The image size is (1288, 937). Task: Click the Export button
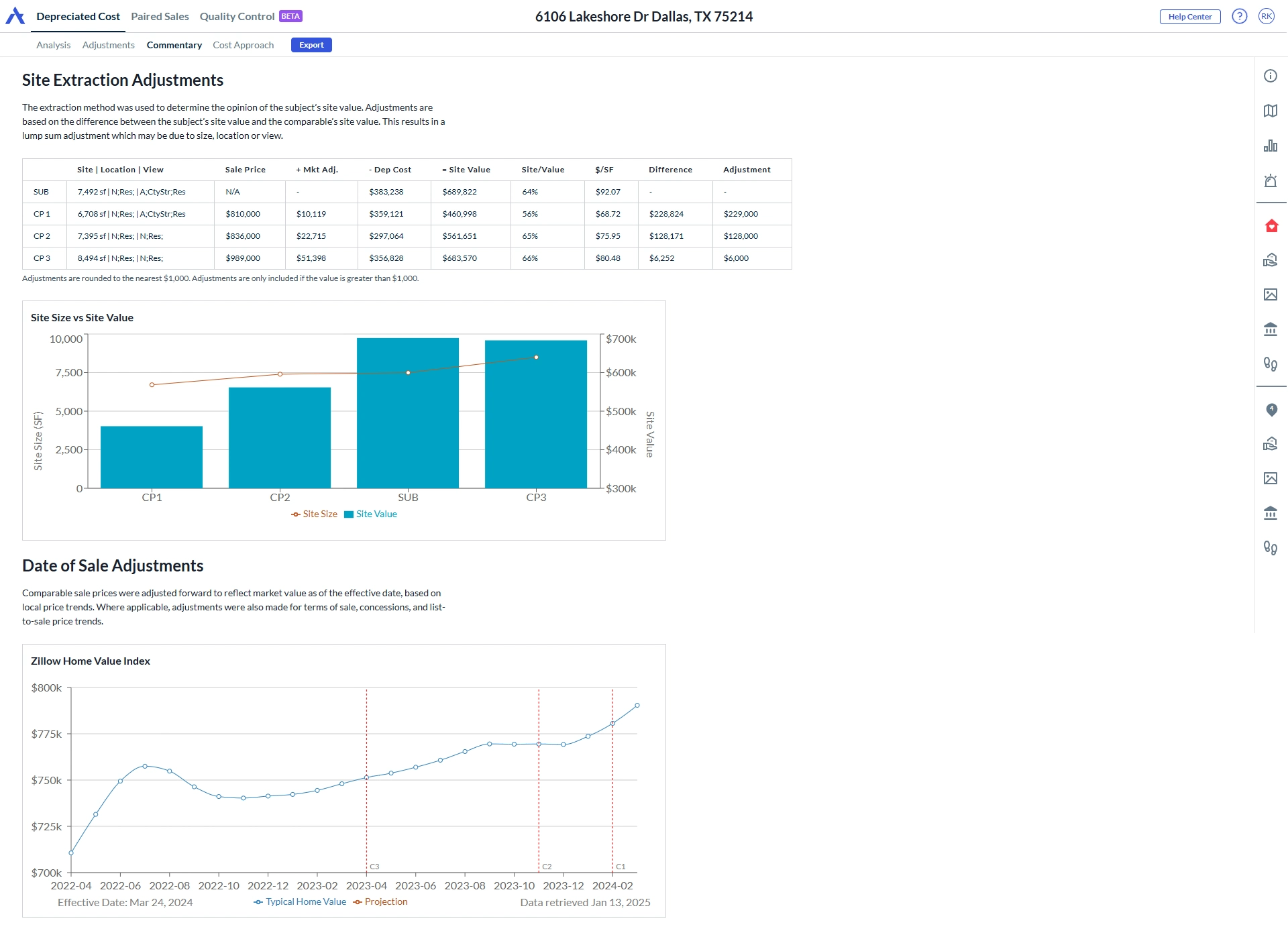(311, 45)
